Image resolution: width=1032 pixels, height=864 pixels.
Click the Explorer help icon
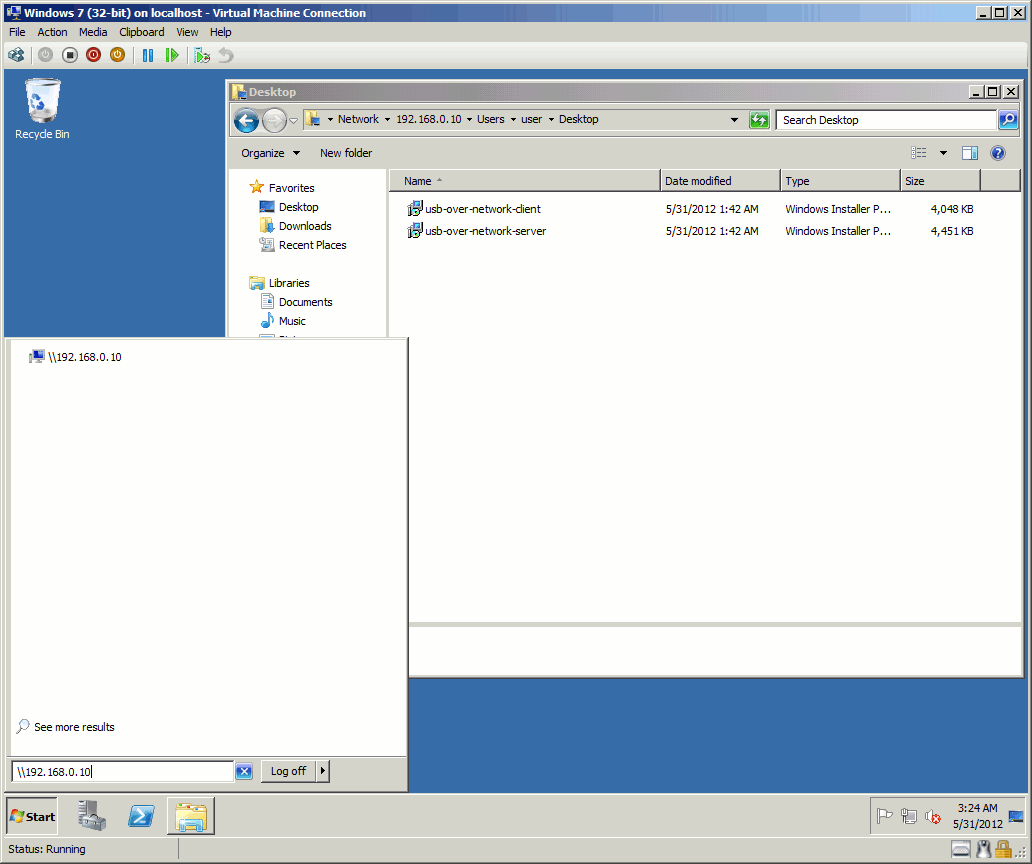pyautogui.click(x=998, y=153)
